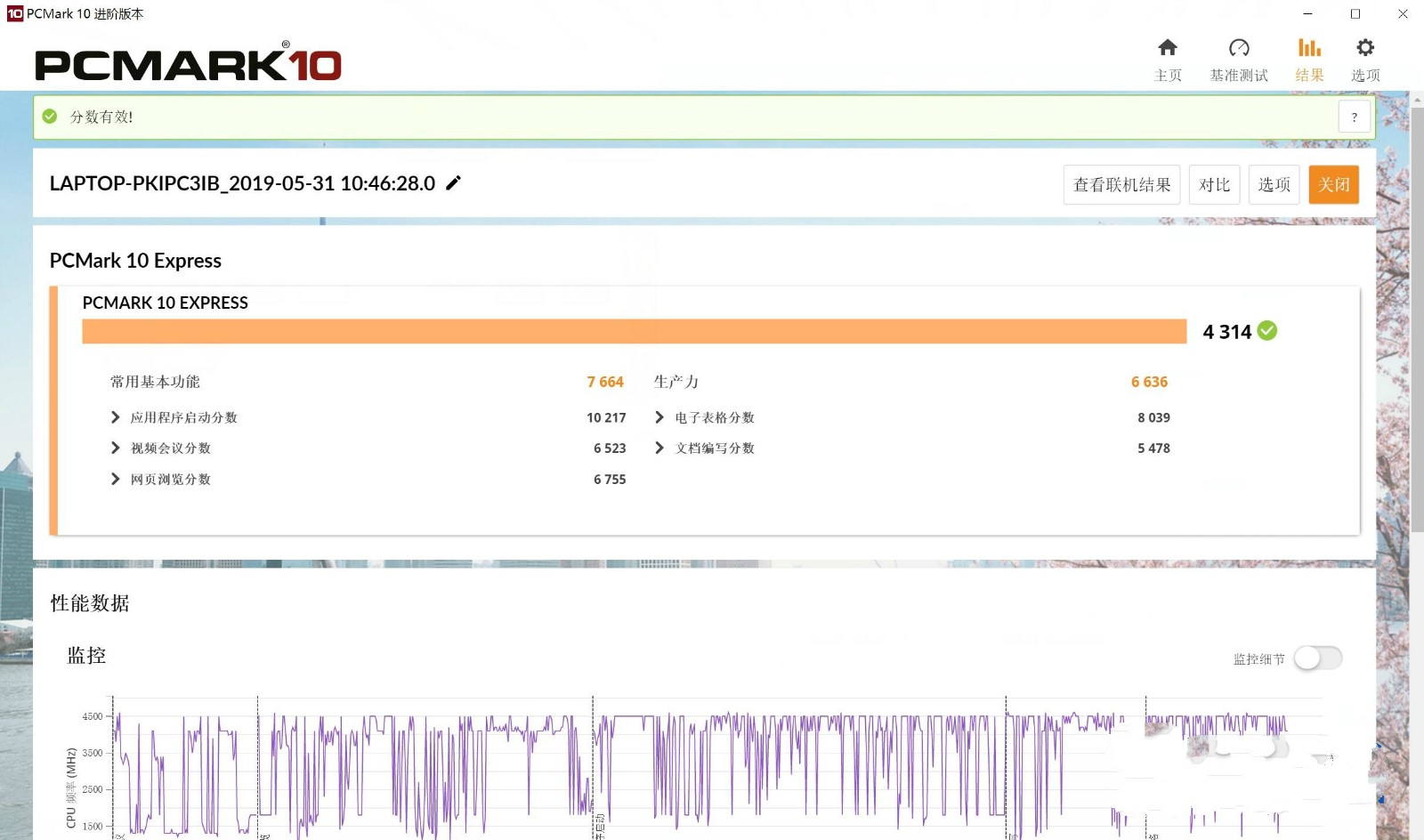This screenshot has height=840, width=1424.
Task: Open the 基准测试 benchmark gauge icon
Action: point(1239,47)
